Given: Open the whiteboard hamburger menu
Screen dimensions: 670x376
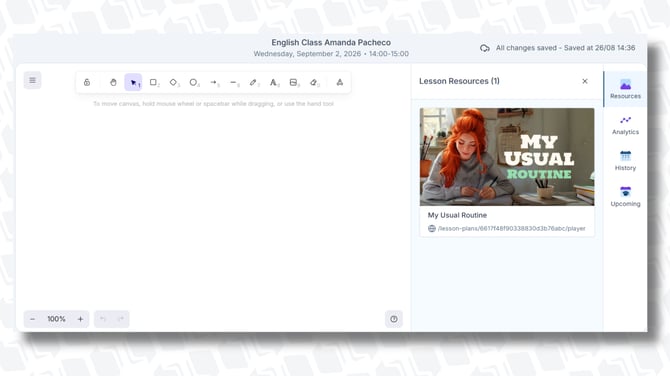Looking at the screenshot, I should [32, 80].
